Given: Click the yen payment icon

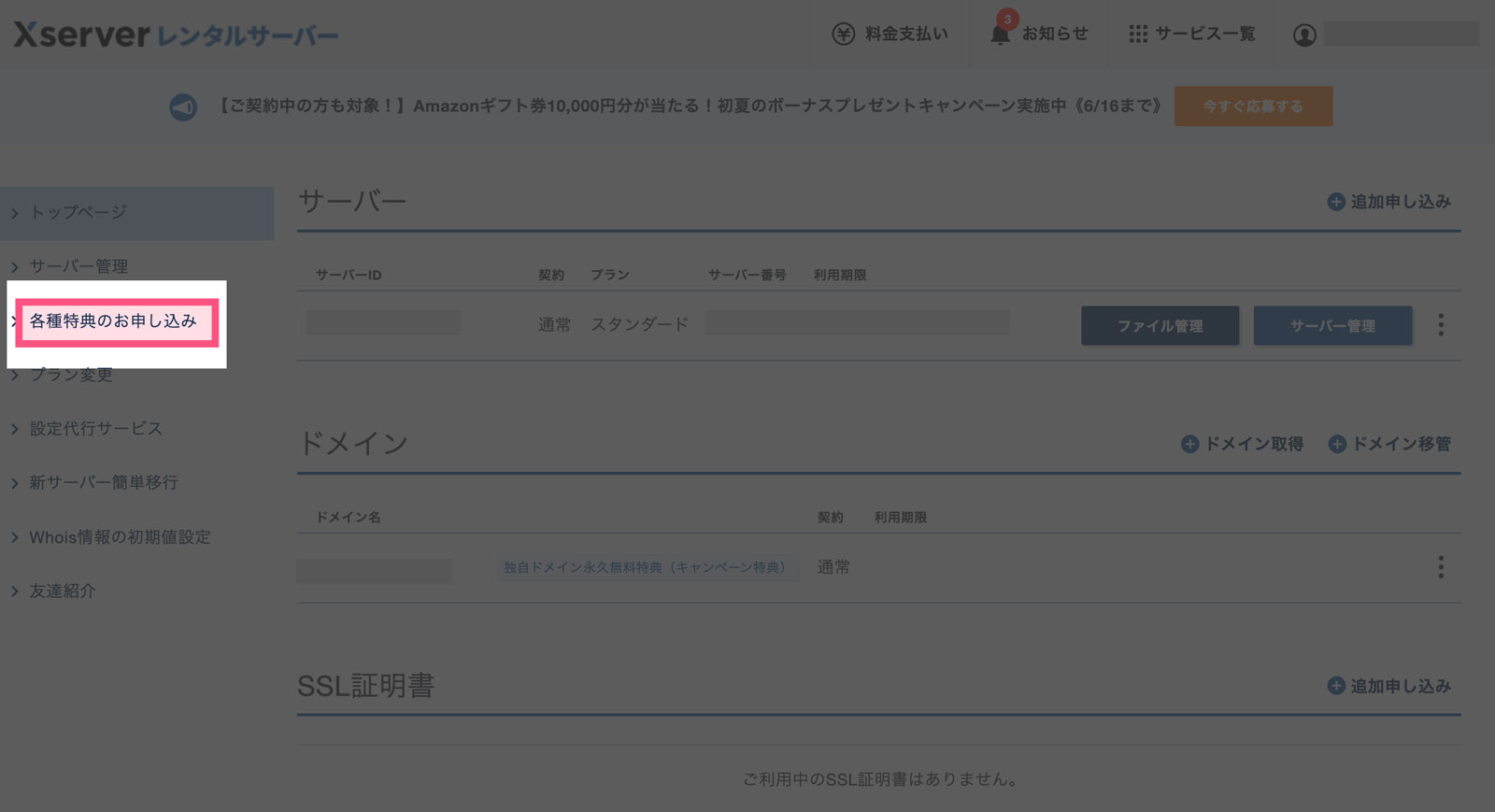Looking at the screenshot, I should pyautogui.click(x=843, y=35).
